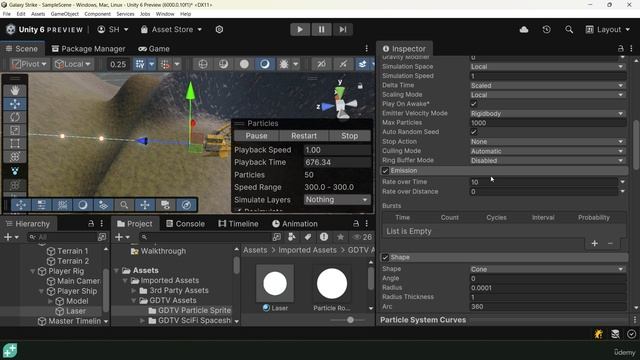Open Stop Action dropdown
640x360 pixels.
coord(547,142)
